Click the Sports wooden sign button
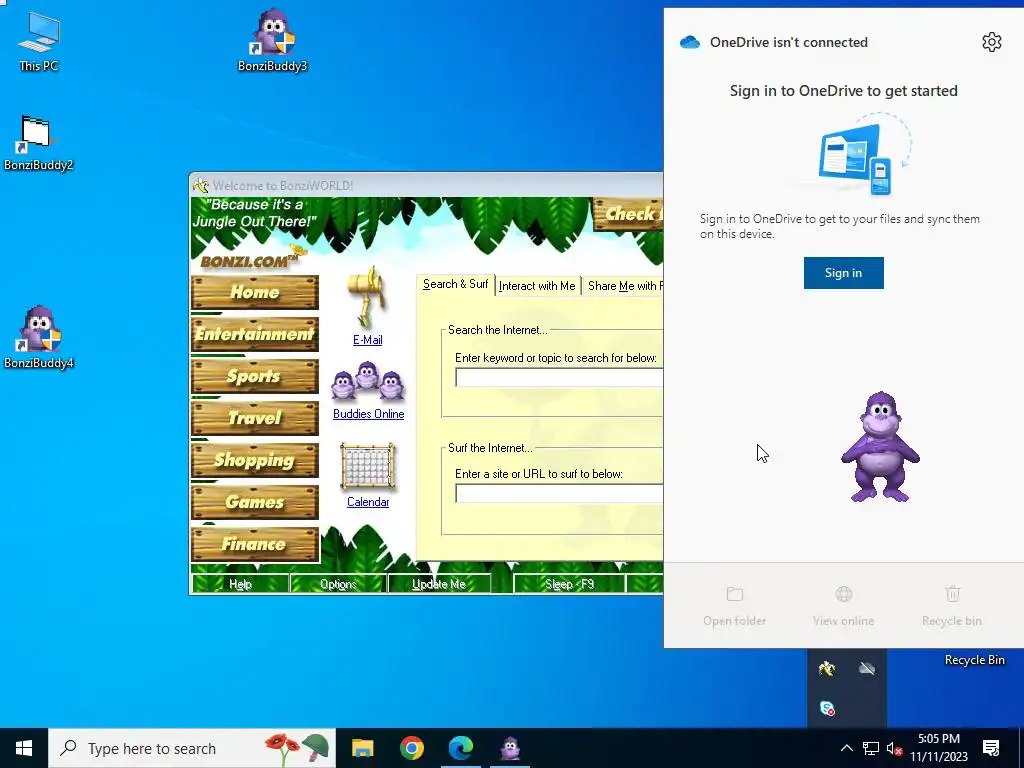 tap(255, 376)
